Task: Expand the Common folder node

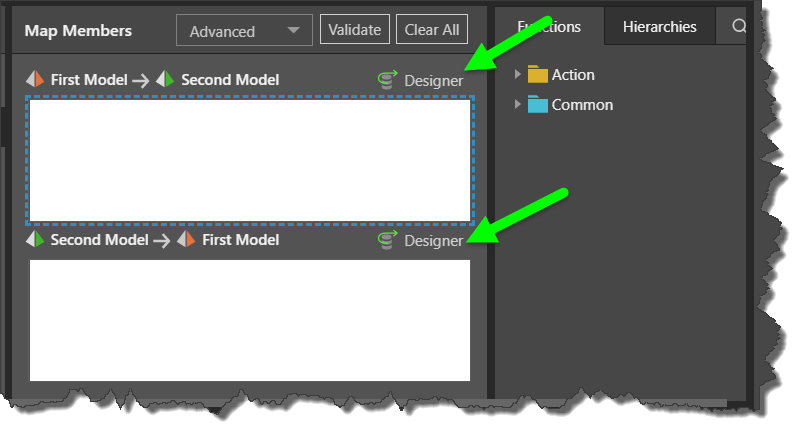Action: (x=518, y=105)
